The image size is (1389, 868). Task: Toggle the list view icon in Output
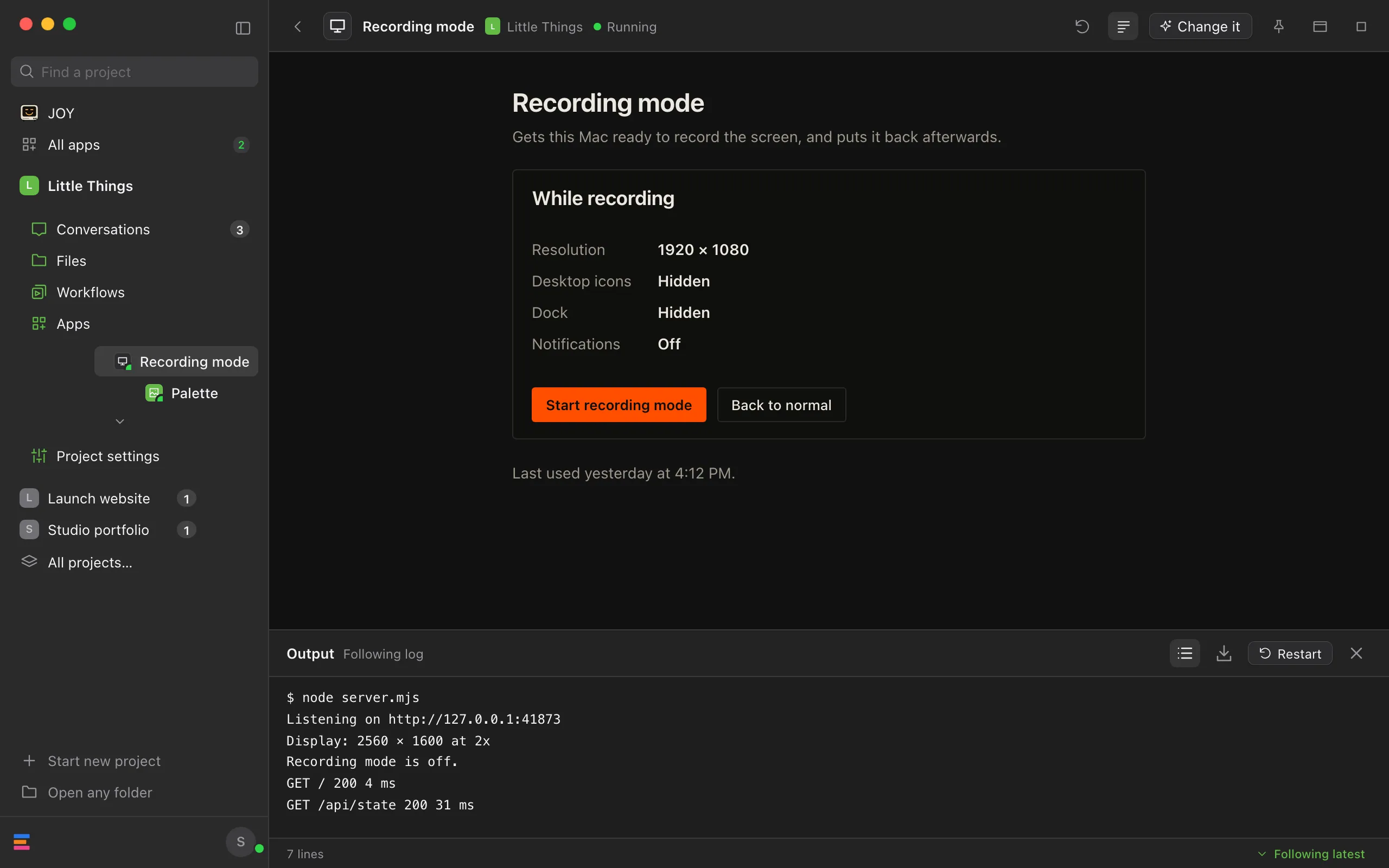[1184, 653]
